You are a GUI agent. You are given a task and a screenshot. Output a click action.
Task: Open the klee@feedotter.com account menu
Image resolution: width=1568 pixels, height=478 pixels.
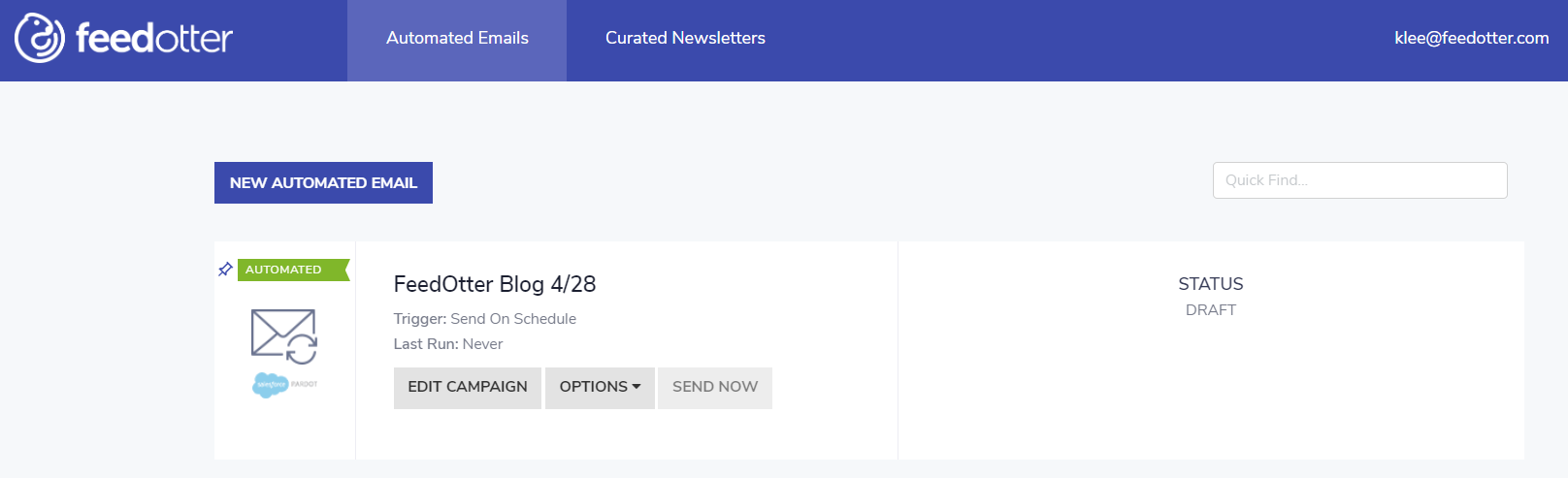coord(1471,39)
